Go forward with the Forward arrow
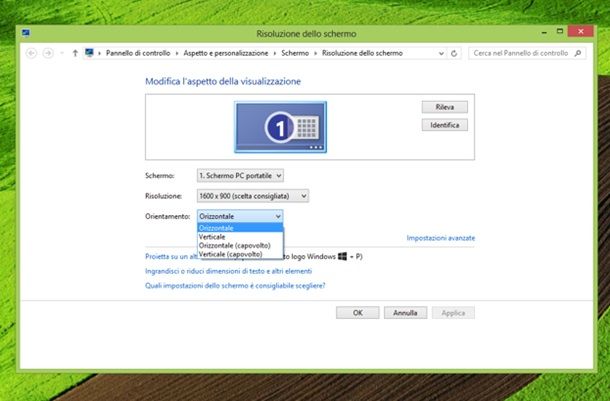610x401 pixels. point(48,53)
